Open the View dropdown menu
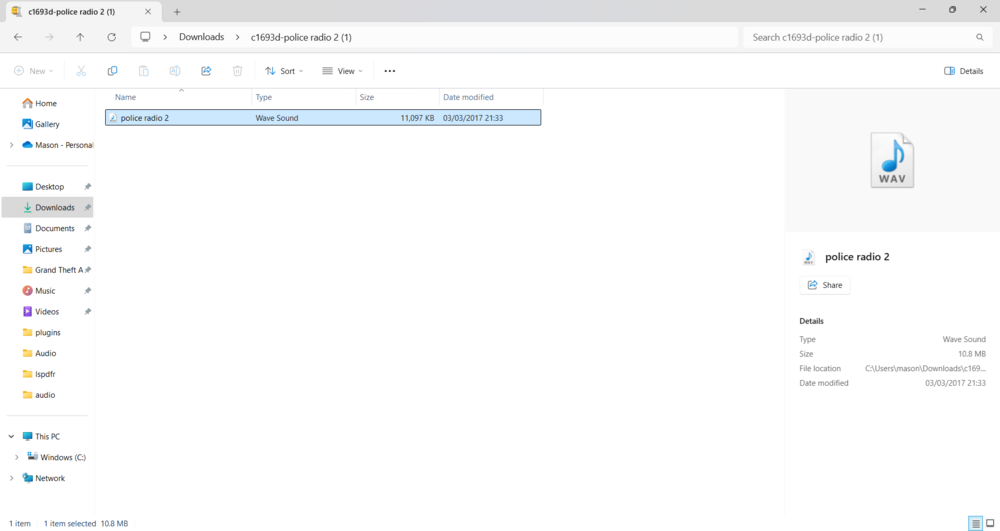 coord(342,71)
